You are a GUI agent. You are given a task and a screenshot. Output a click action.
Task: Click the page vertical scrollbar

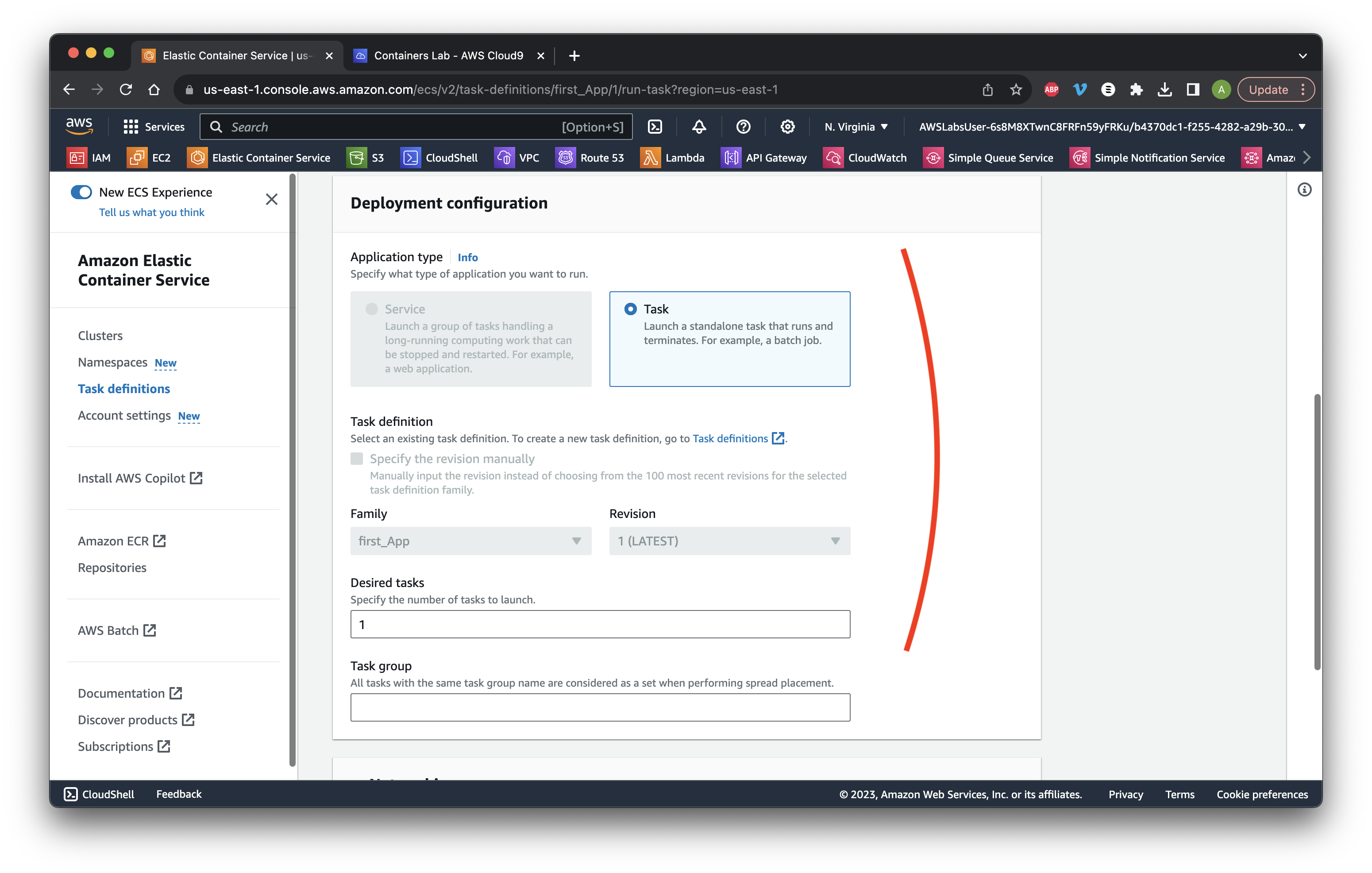1317,532
